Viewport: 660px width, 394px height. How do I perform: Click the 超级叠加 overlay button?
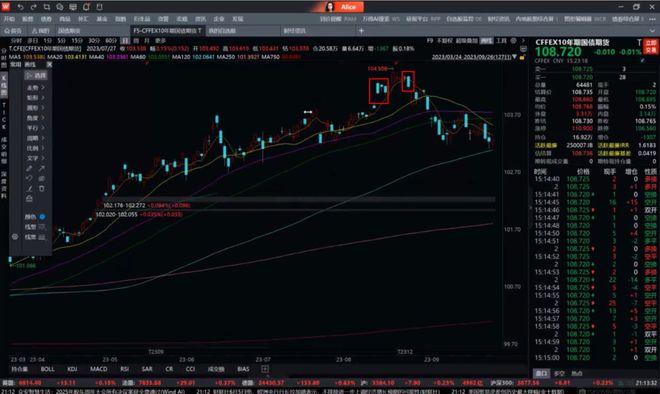click(x=467, y=41)
